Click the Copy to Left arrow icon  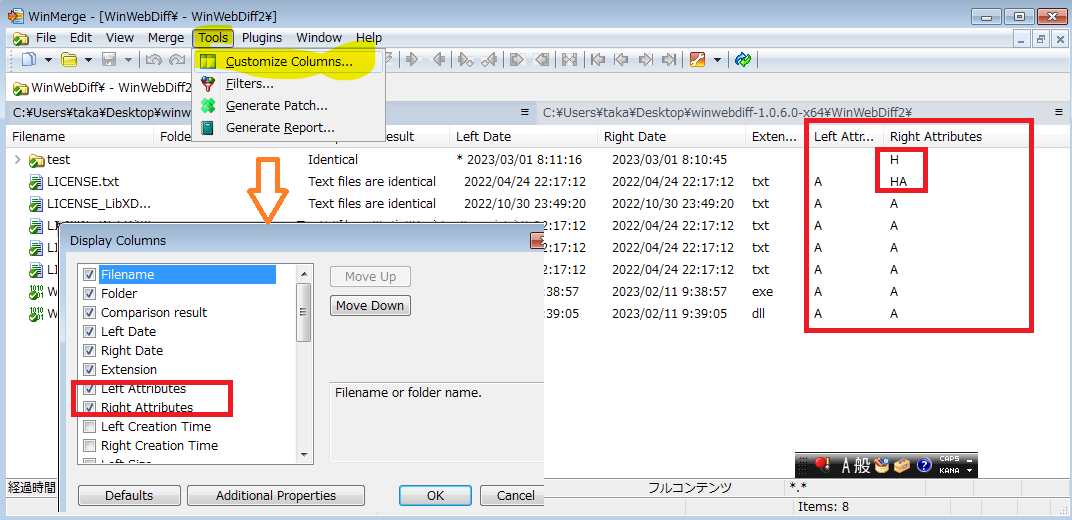tap(438, 60)
